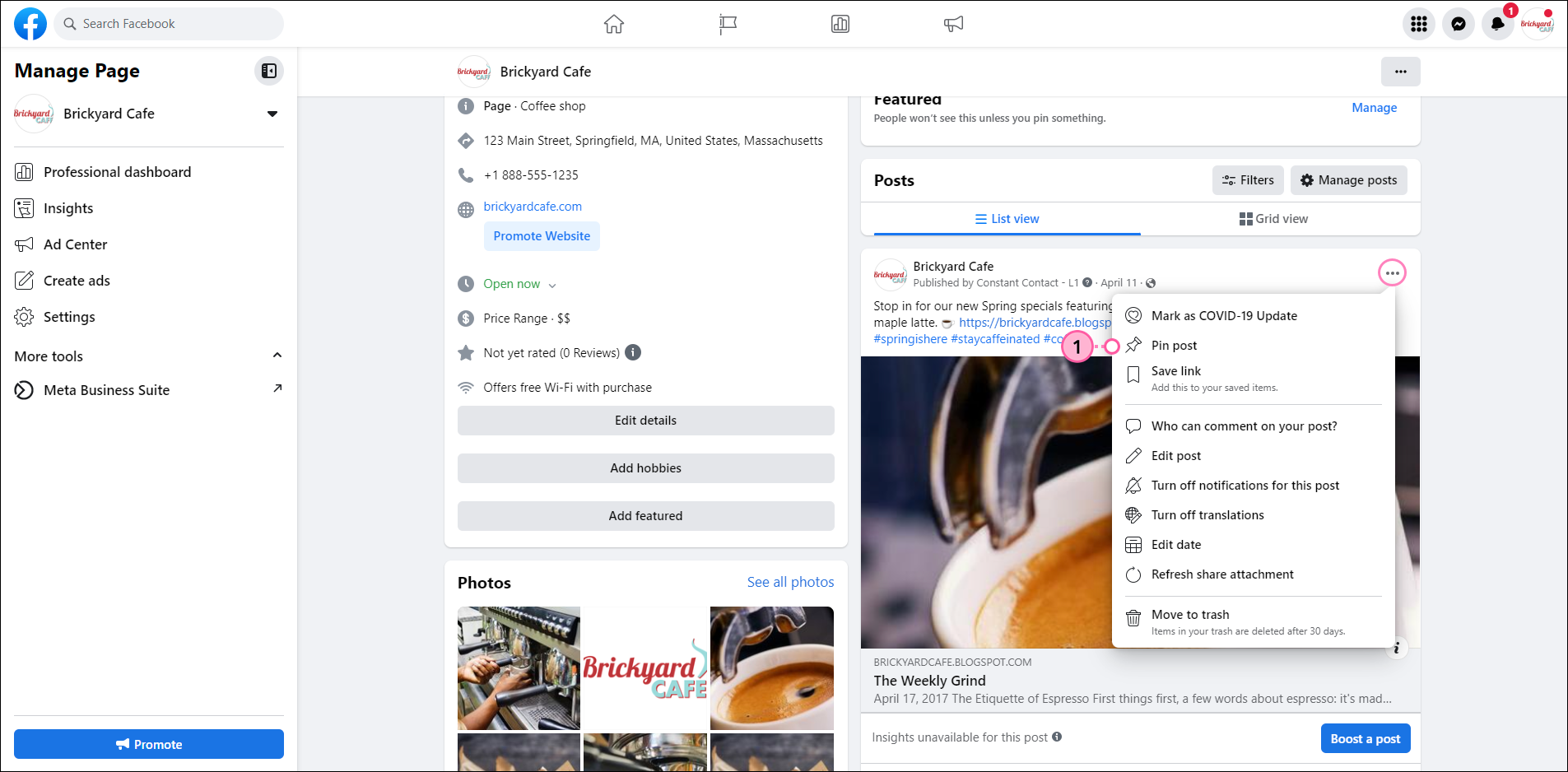
Task: Open the dashboard chart icon in top navigation
Action: (x=840, y=24)
